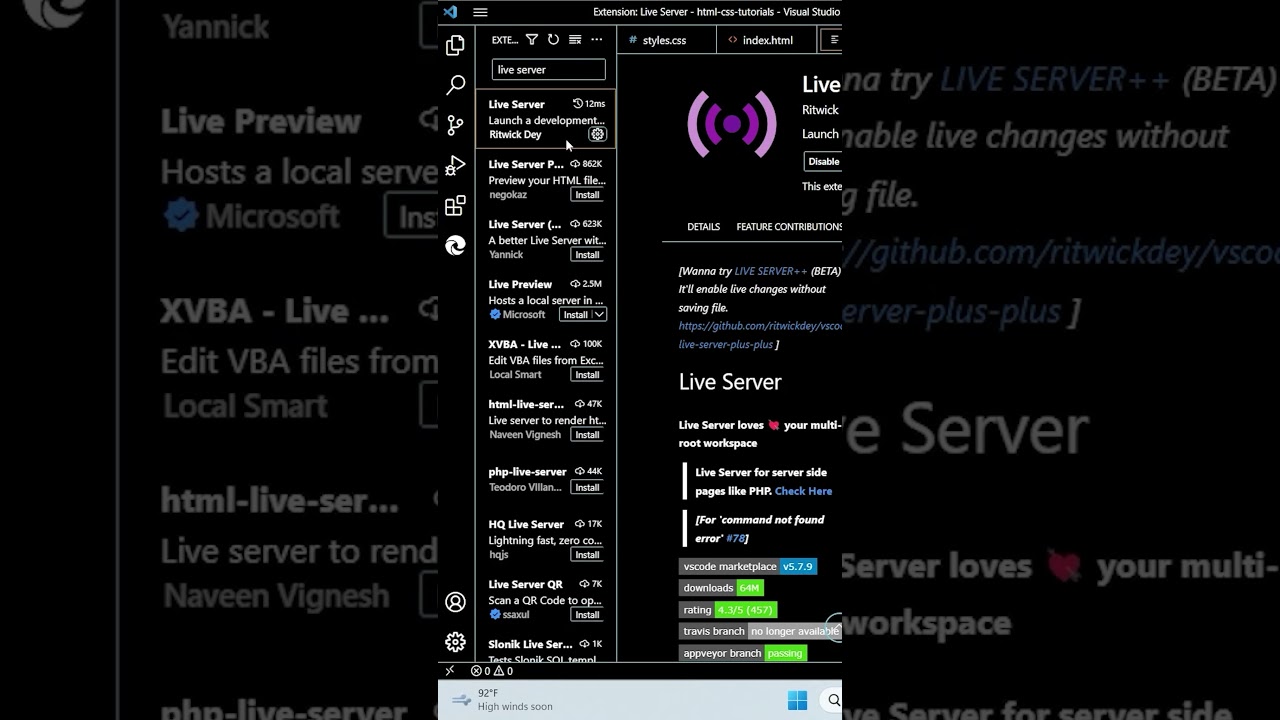Click verified badge beside ssaxul publisher

tap(495, 614)
